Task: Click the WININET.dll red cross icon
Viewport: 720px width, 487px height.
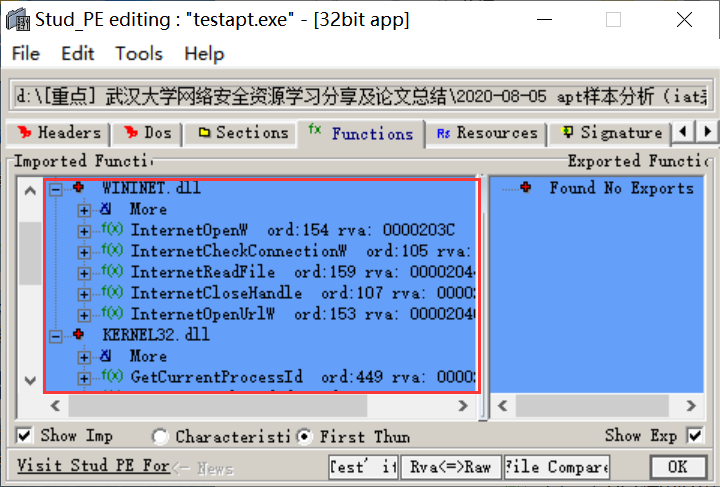Action: coord(79,187)
